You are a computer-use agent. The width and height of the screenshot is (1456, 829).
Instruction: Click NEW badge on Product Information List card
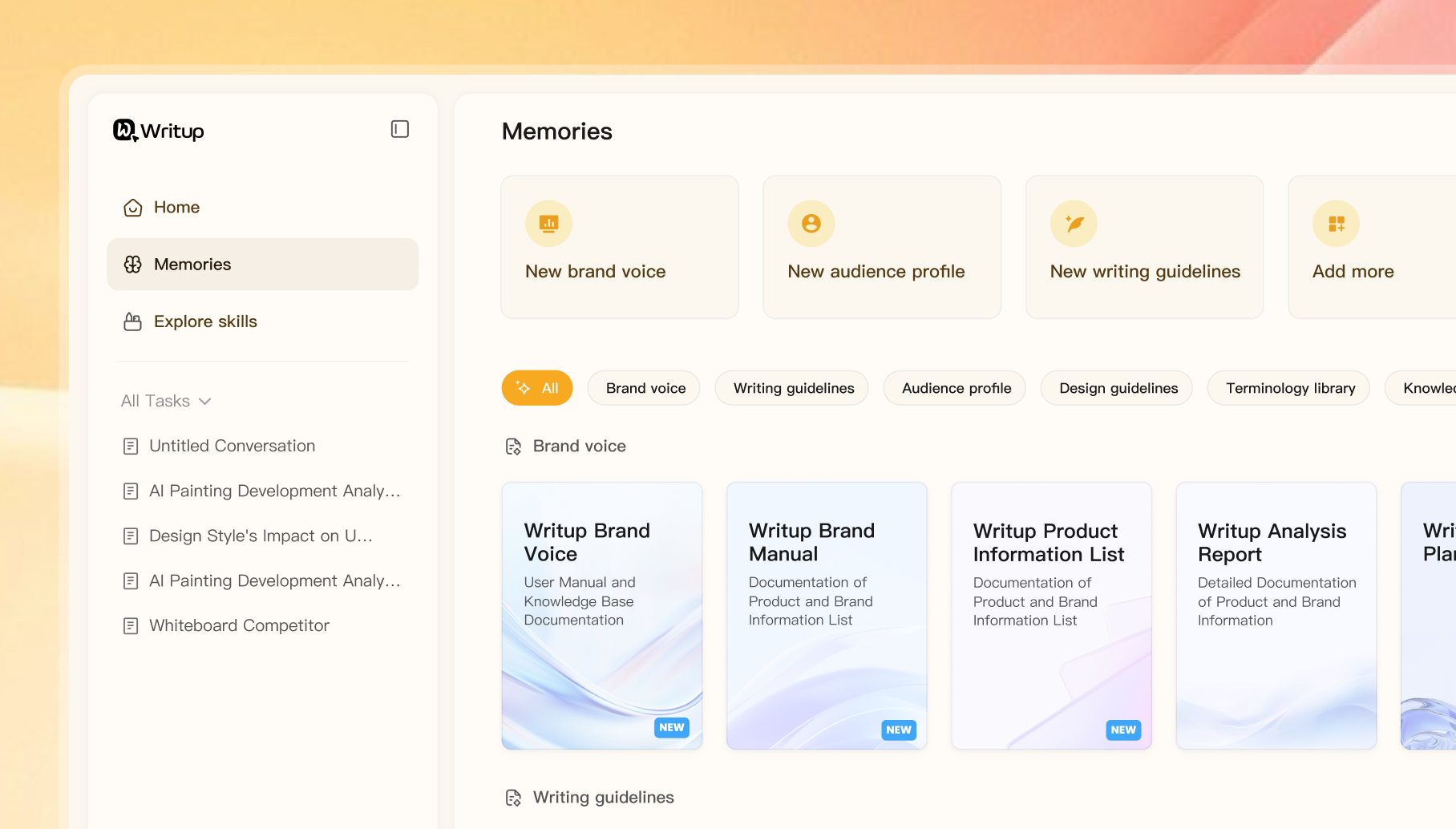(x=1123, y=730)
